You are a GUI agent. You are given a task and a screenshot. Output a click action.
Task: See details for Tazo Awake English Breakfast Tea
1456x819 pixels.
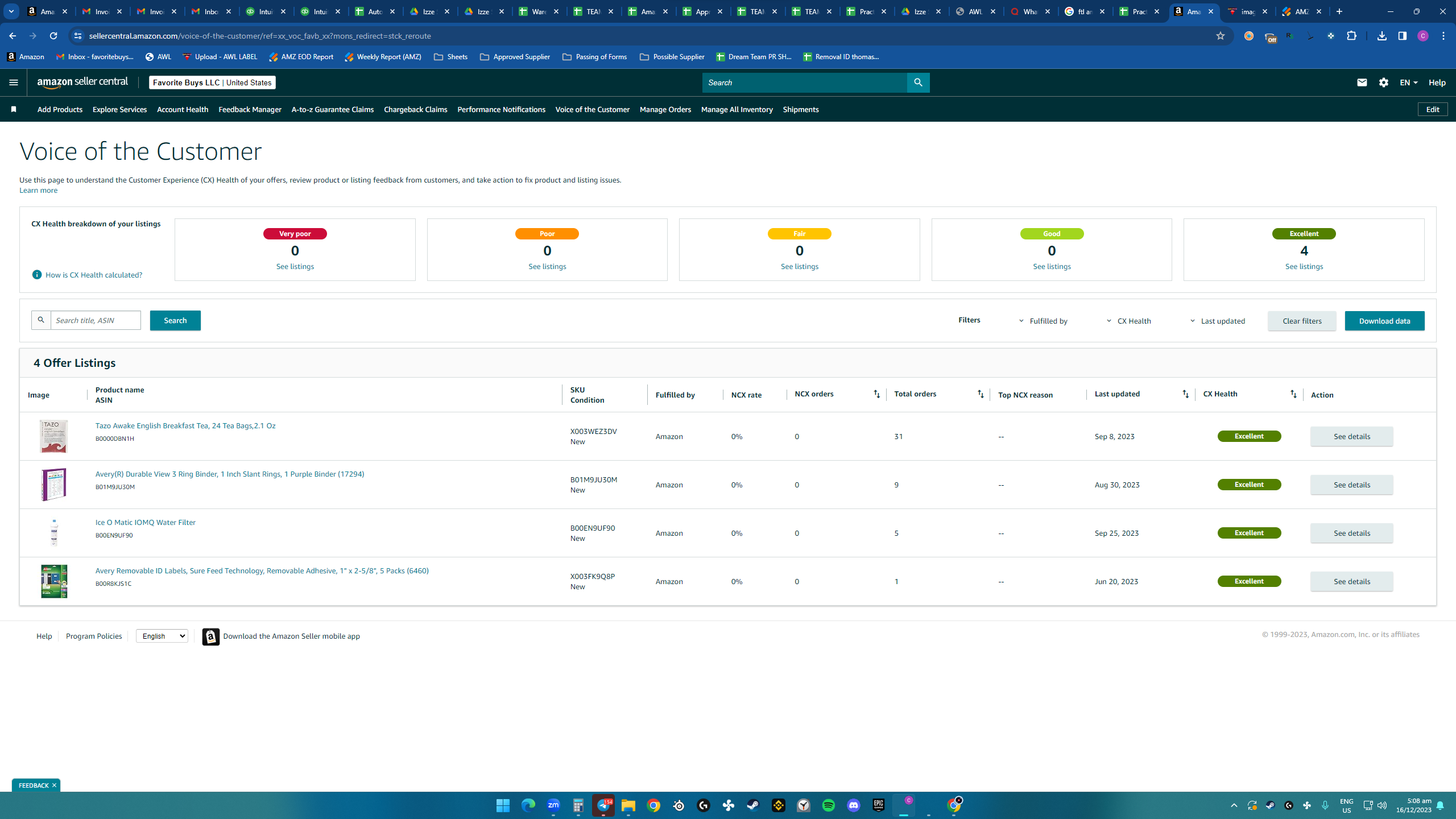click(1352, 436)
